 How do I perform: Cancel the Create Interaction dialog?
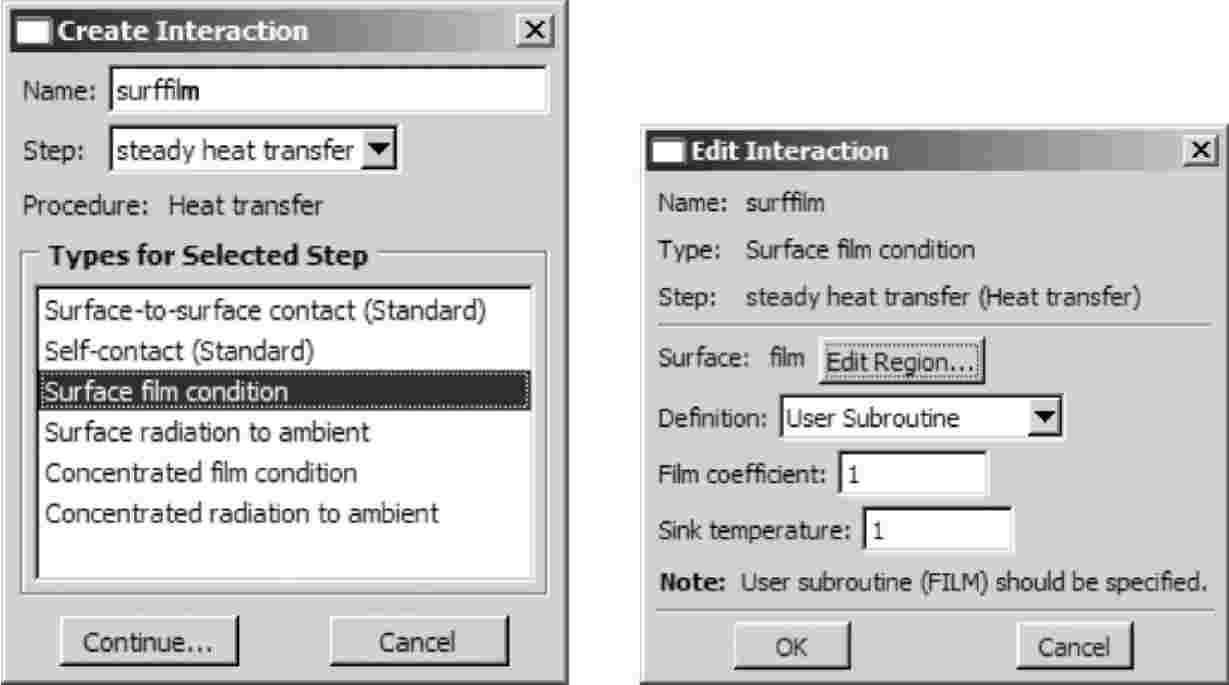418,641
